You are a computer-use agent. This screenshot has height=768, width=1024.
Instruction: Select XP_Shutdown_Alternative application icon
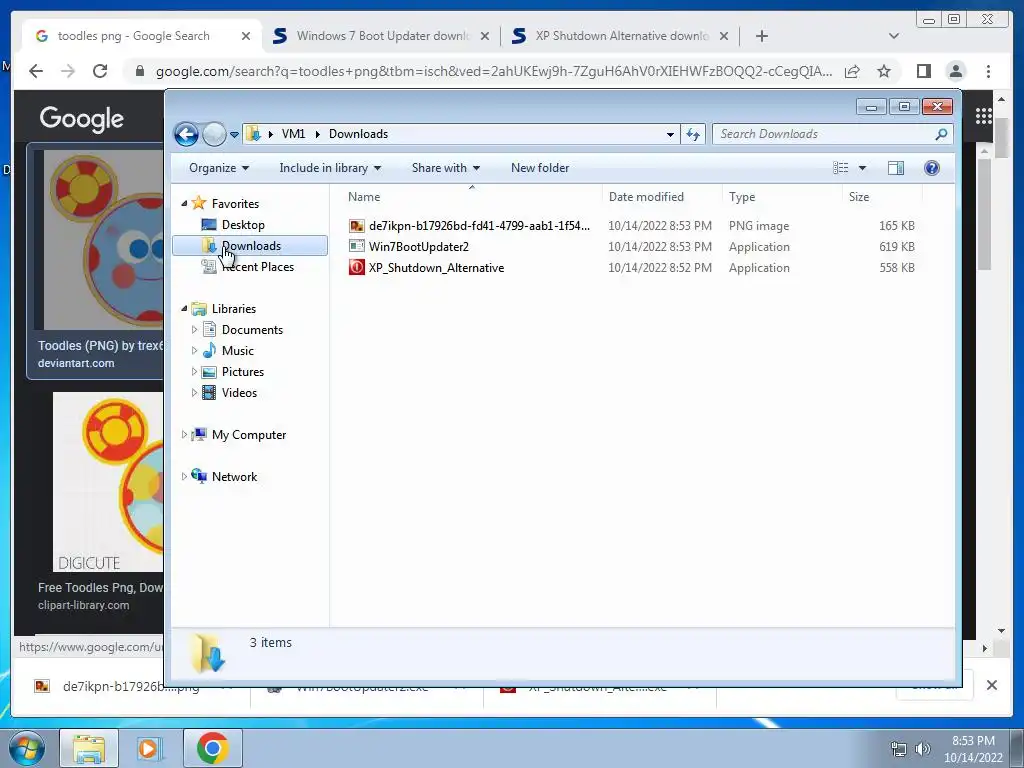[x=357, y=267]
